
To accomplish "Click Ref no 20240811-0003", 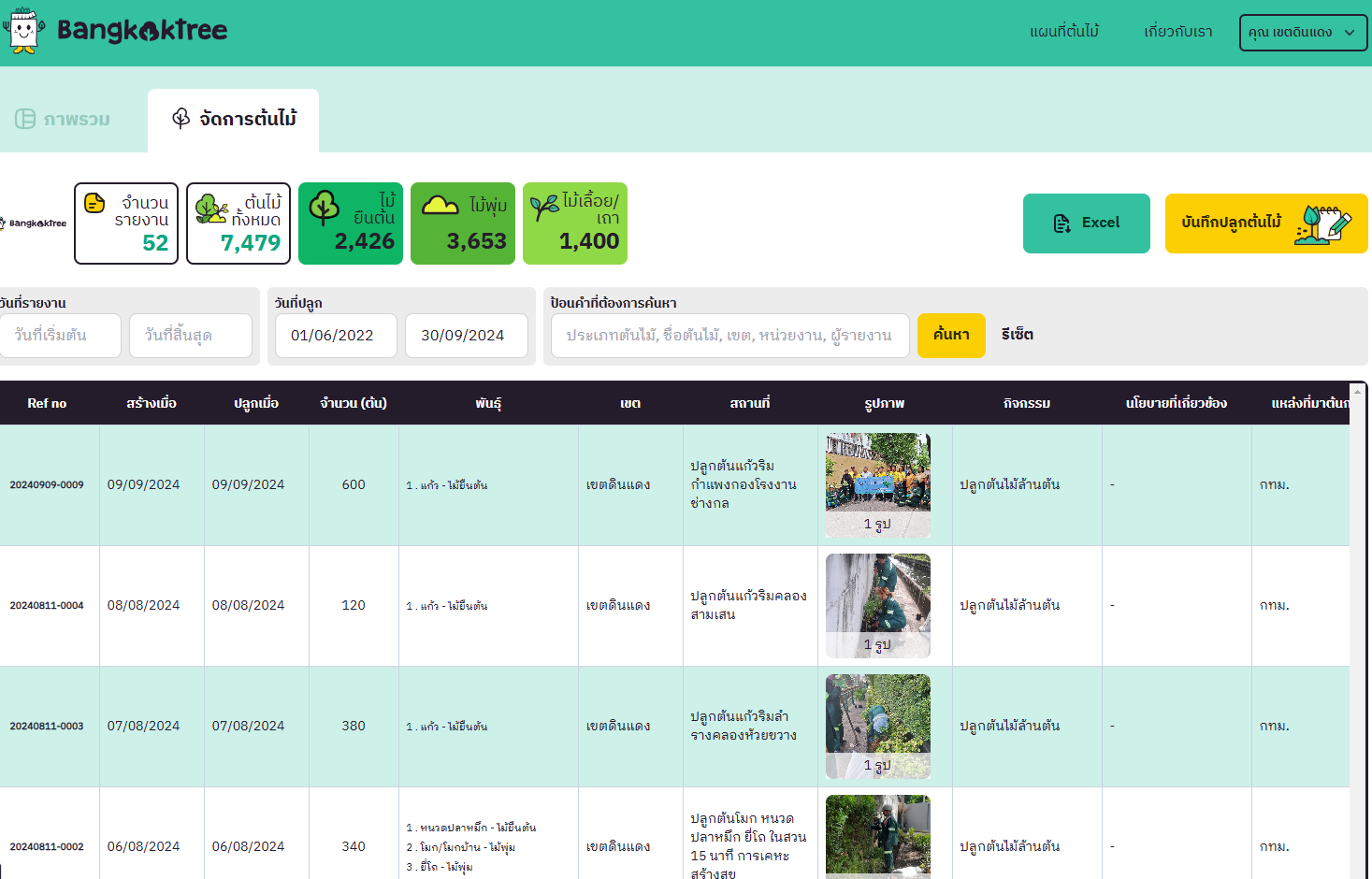I will [47, 727].
